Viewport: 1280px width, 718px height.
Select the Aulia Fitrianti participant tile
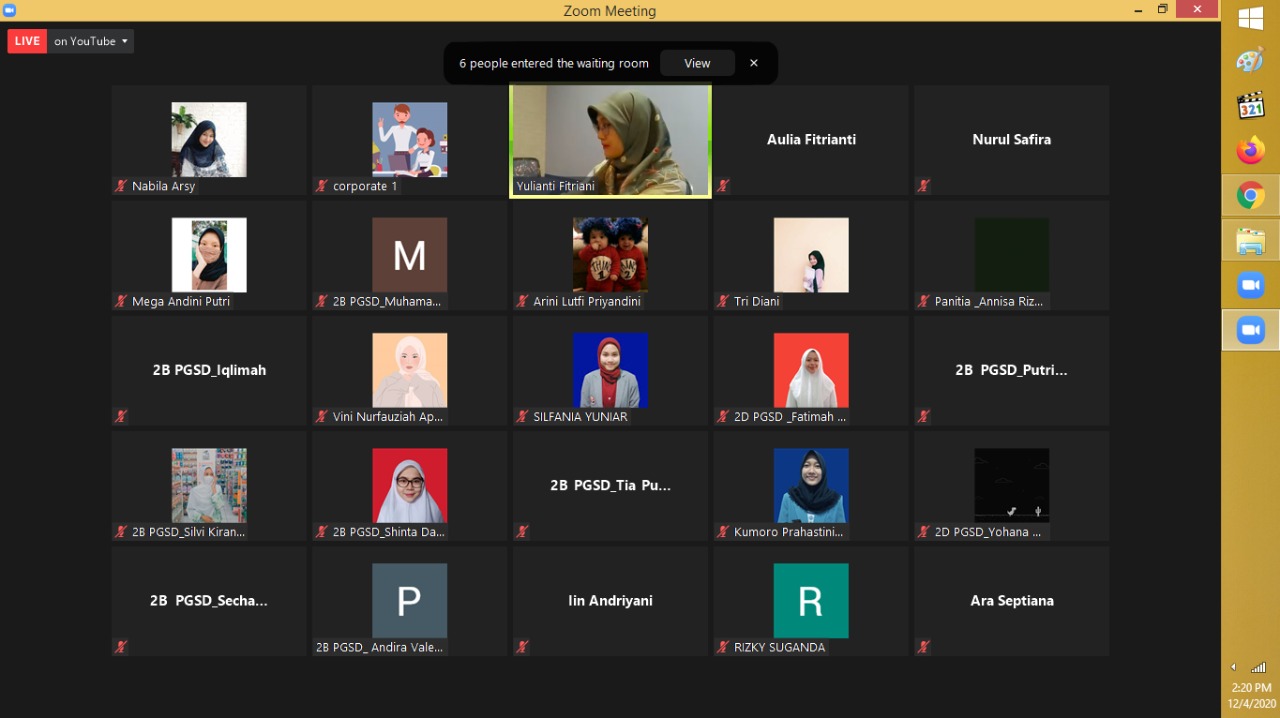click(x=811, y=140)
